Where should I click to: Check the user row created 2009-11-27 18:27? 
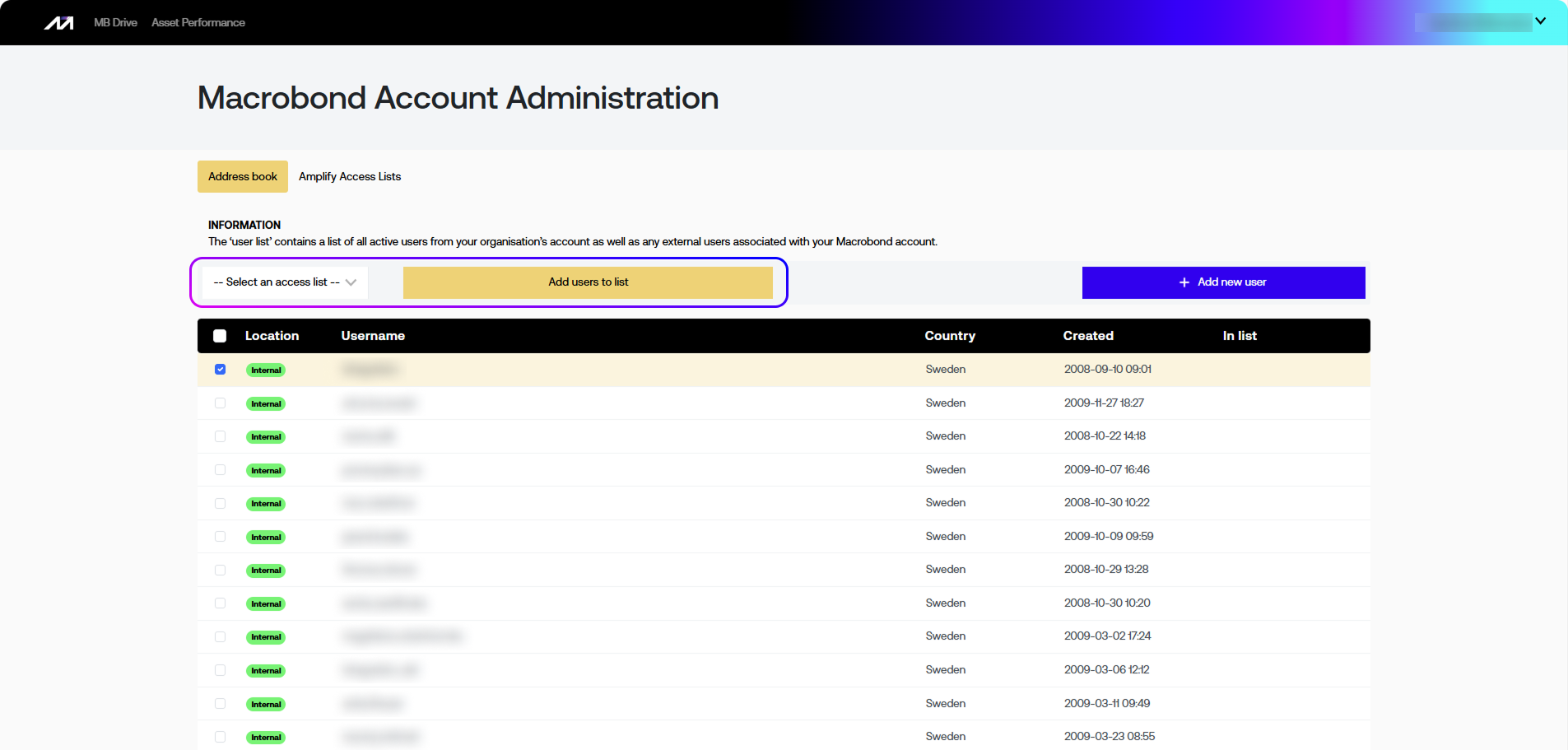[x=220, y=403]
